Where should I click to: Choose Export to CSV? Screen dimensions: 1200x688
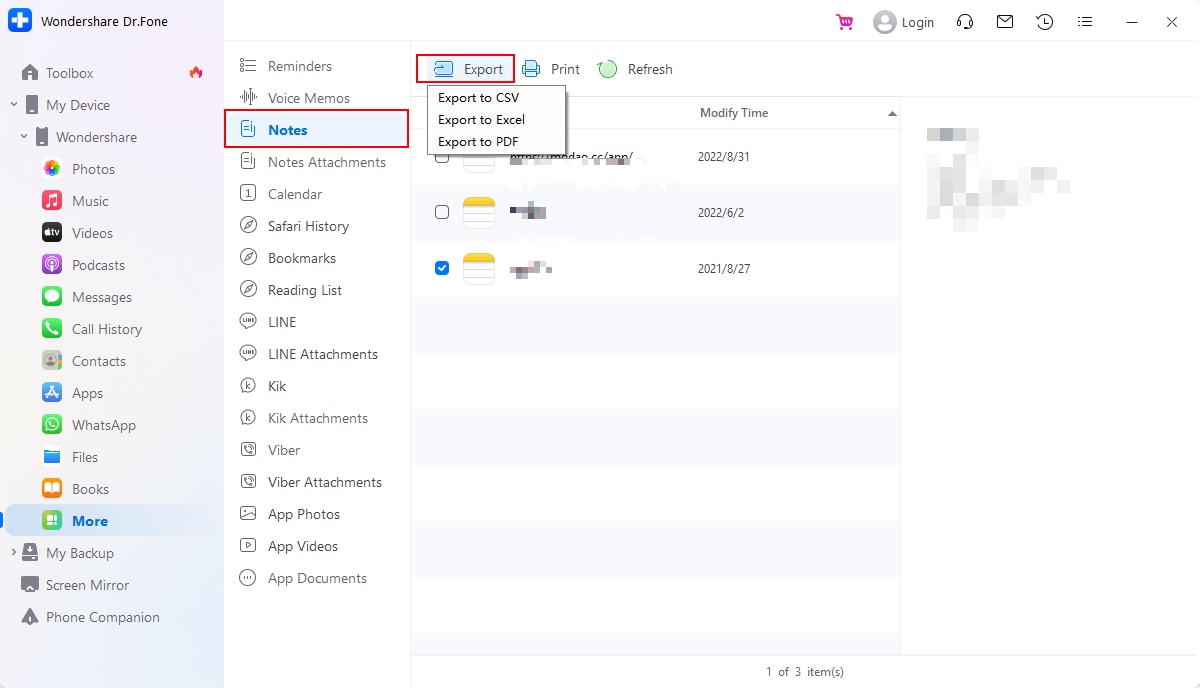(478, 98)
